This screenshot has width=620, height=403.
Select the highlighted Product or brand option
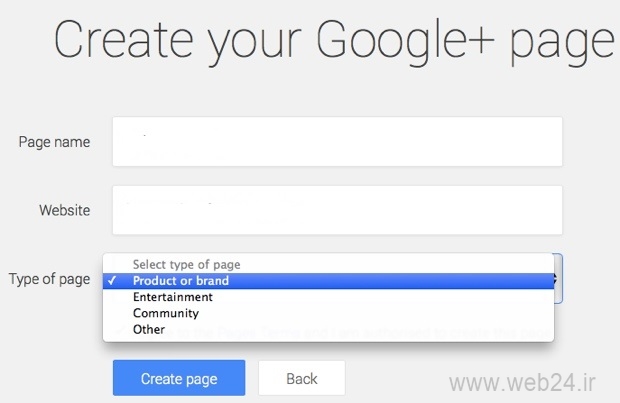pos(328,281)
